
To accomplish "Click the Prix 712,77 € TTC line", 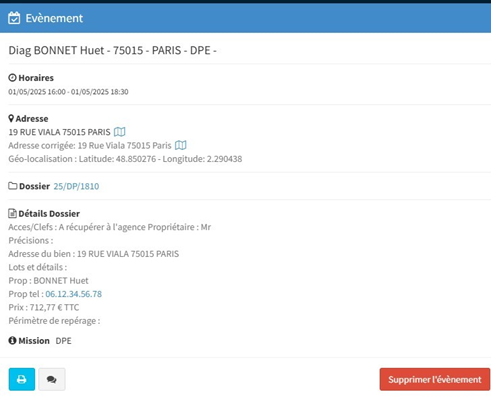I will pyautogui.click(x=44, y=307).
